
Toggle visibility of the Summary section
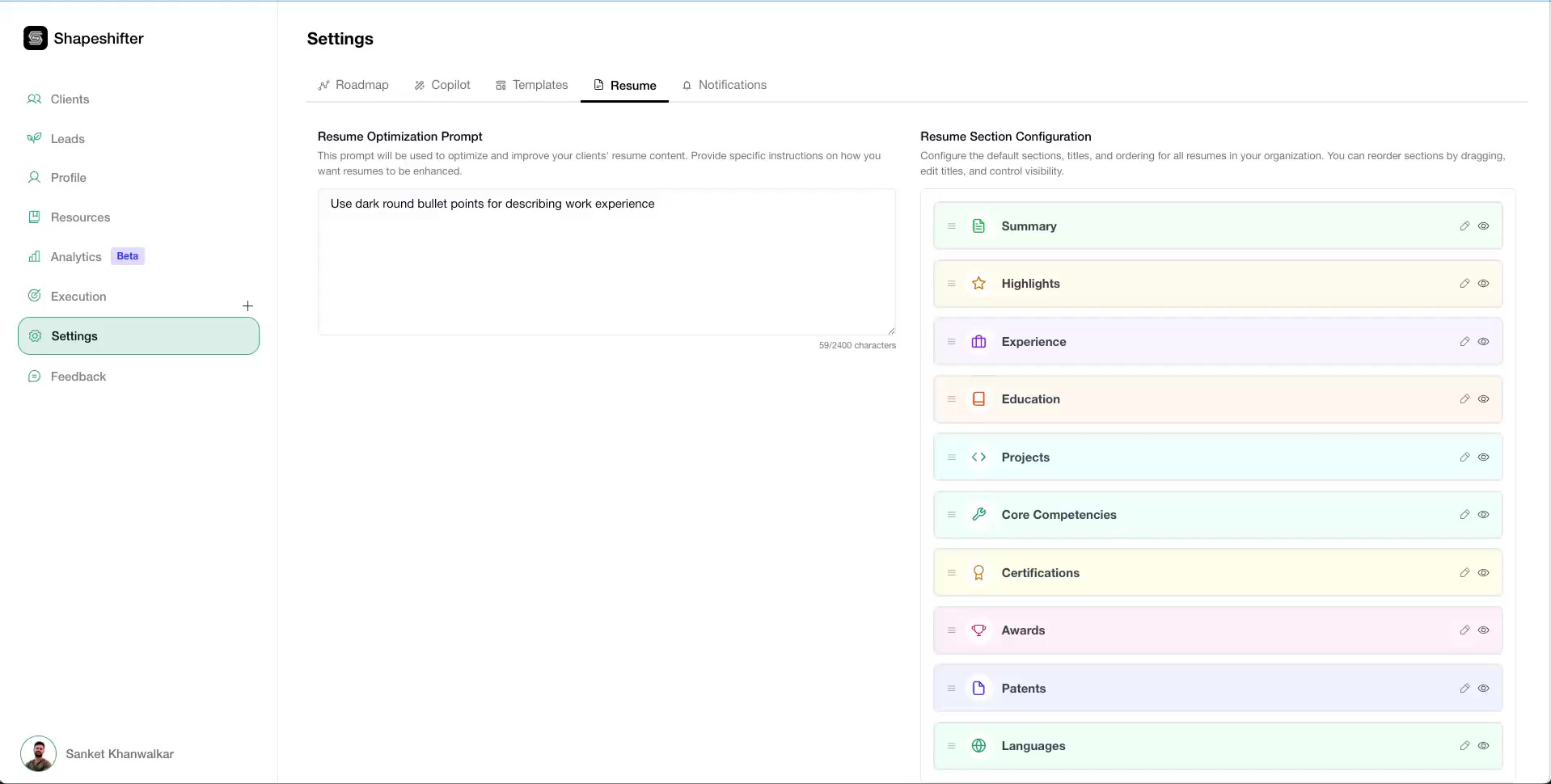[x=1484, y=226]
